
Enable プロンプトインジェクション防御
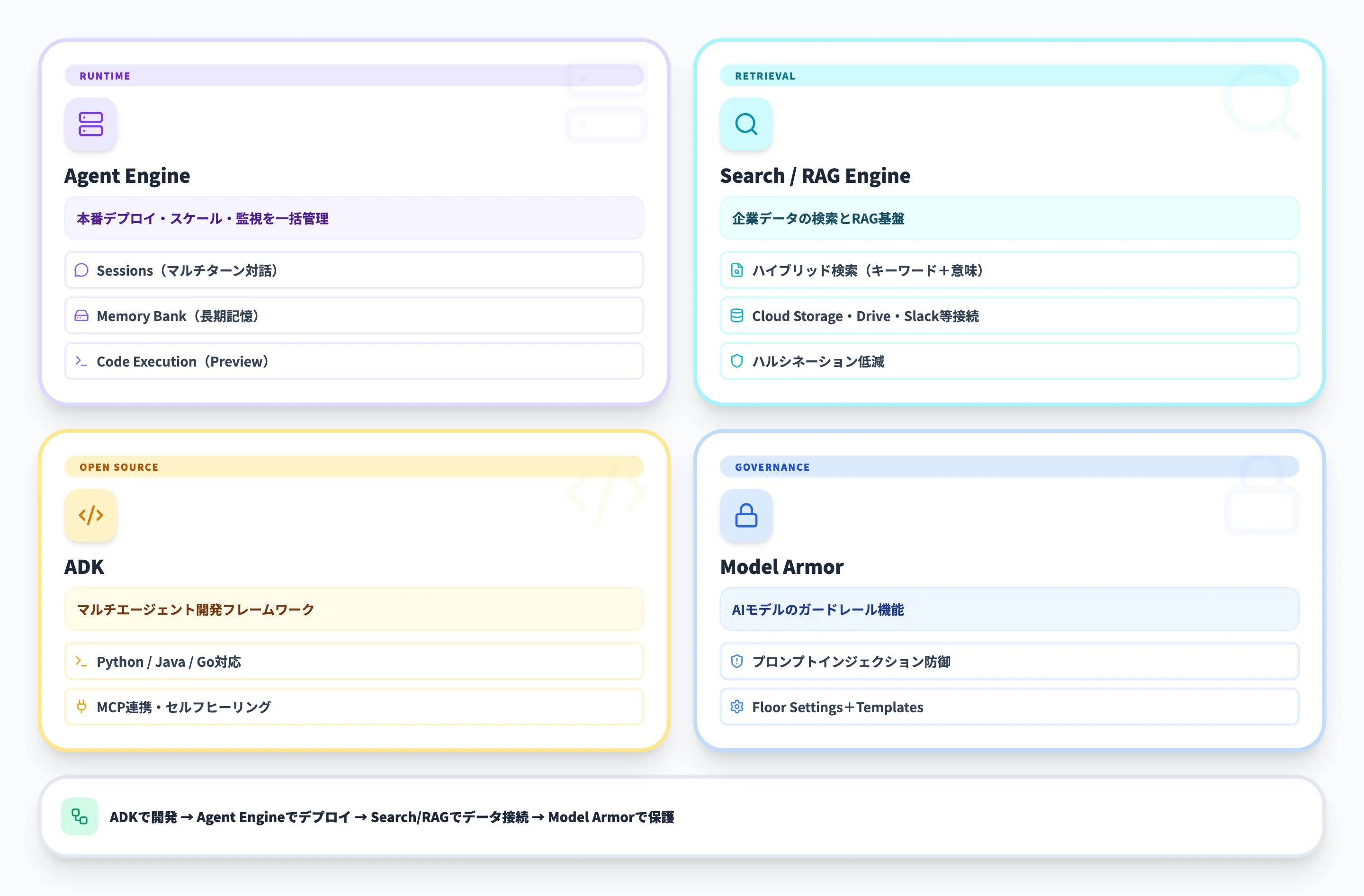(x=1010, y=662)
